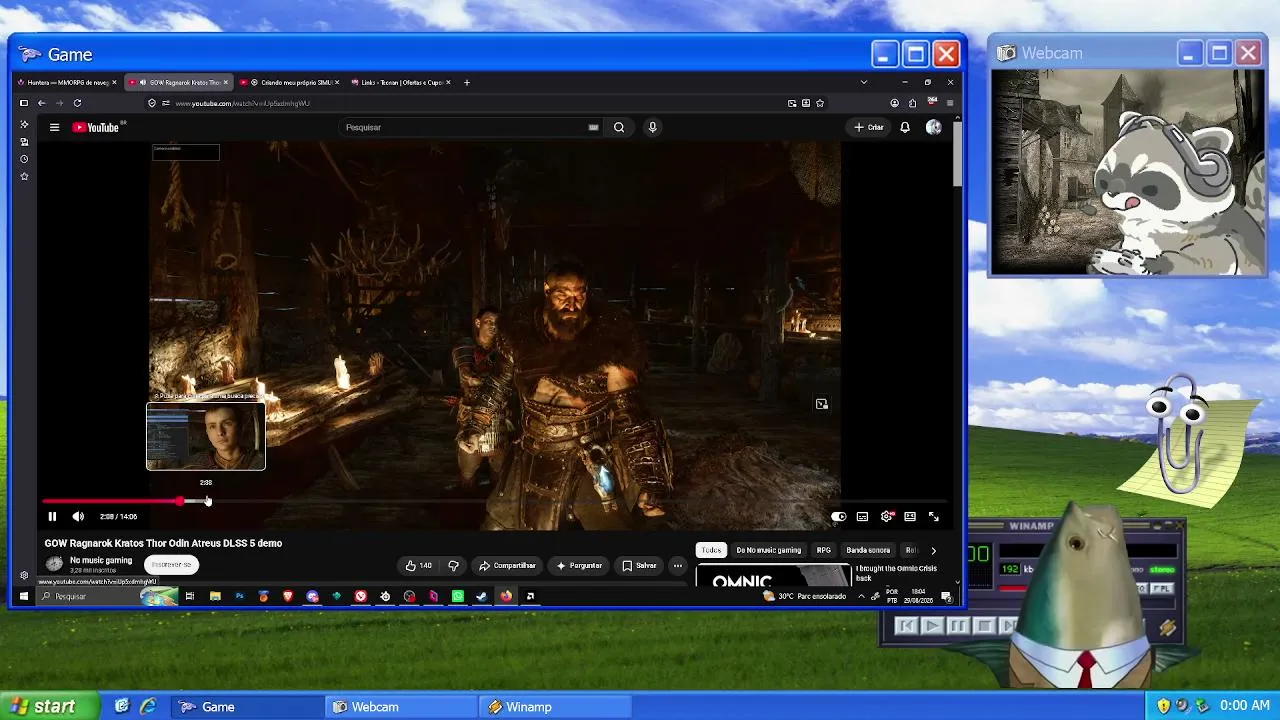This screenshot has width=1280, height=720.
Task: Open the browser account icon
Action: 894,103
